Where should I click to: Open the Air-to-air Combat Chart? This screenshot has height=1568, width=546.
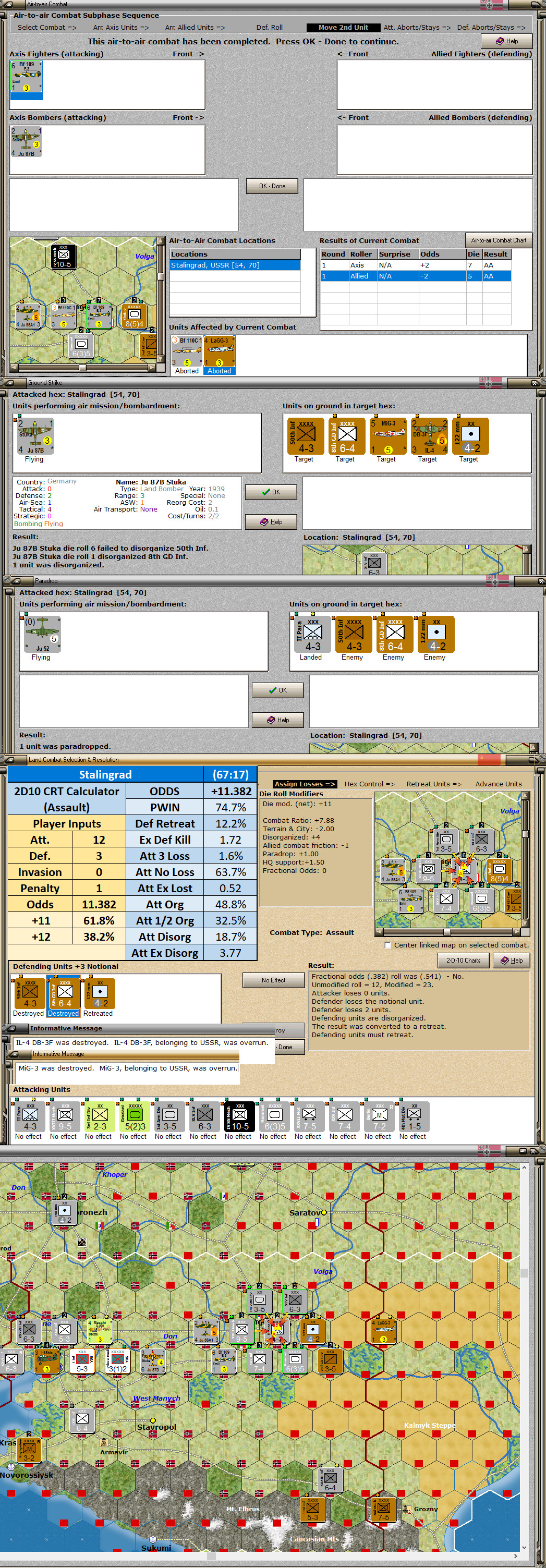point(499,240)
